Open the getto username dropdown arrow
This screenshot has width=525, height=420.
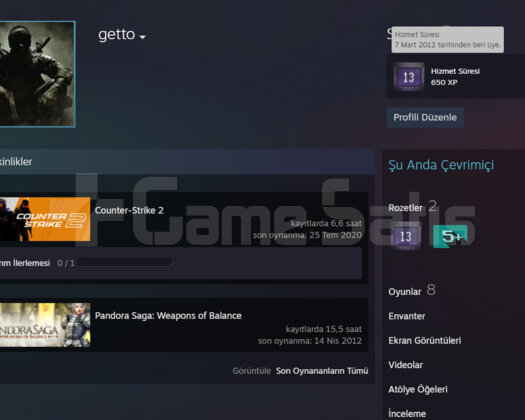click(x=143, y=37)
